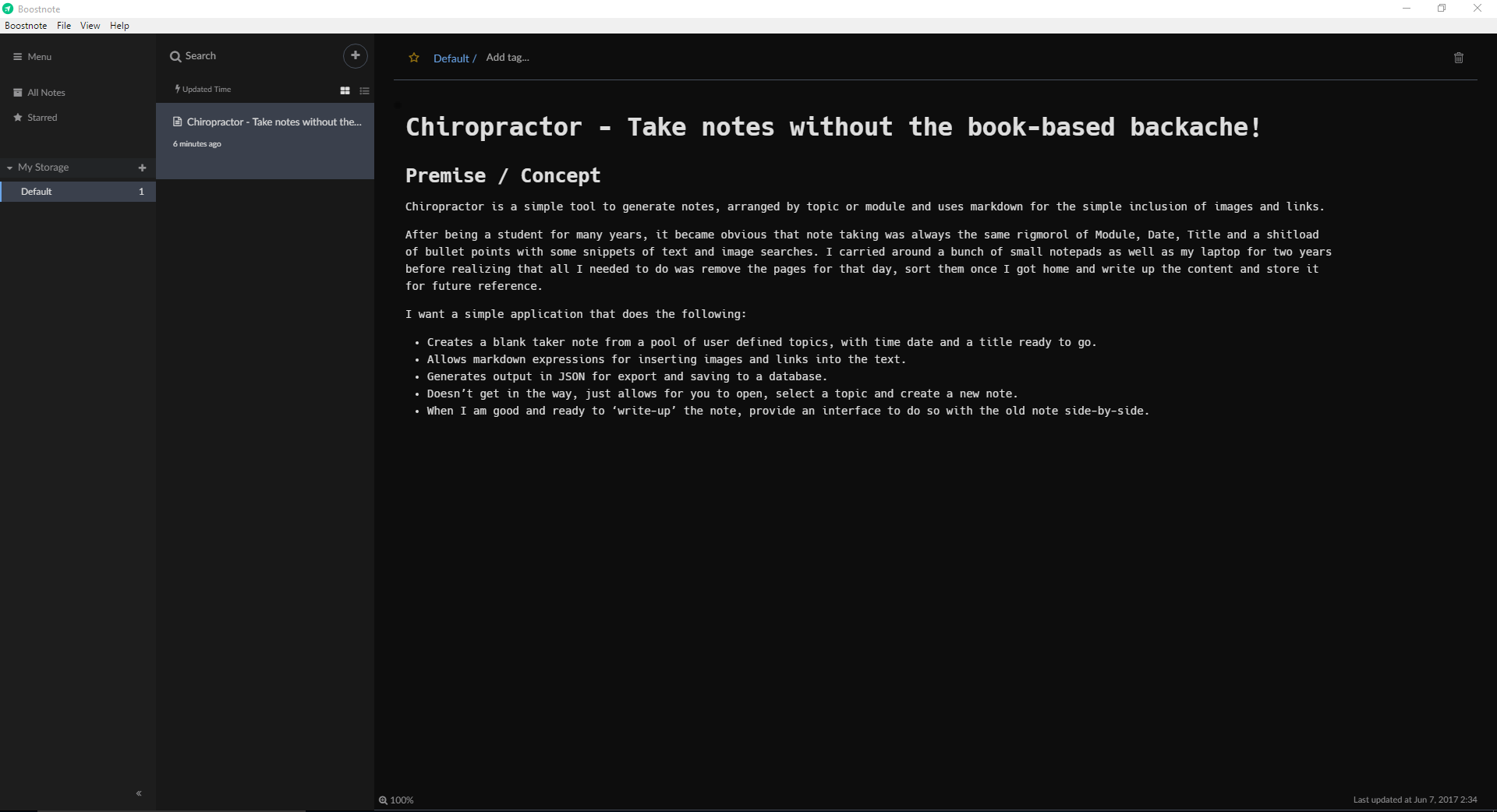Click the 'Generates output in JSON' bullet

click(x=627, y=376)
